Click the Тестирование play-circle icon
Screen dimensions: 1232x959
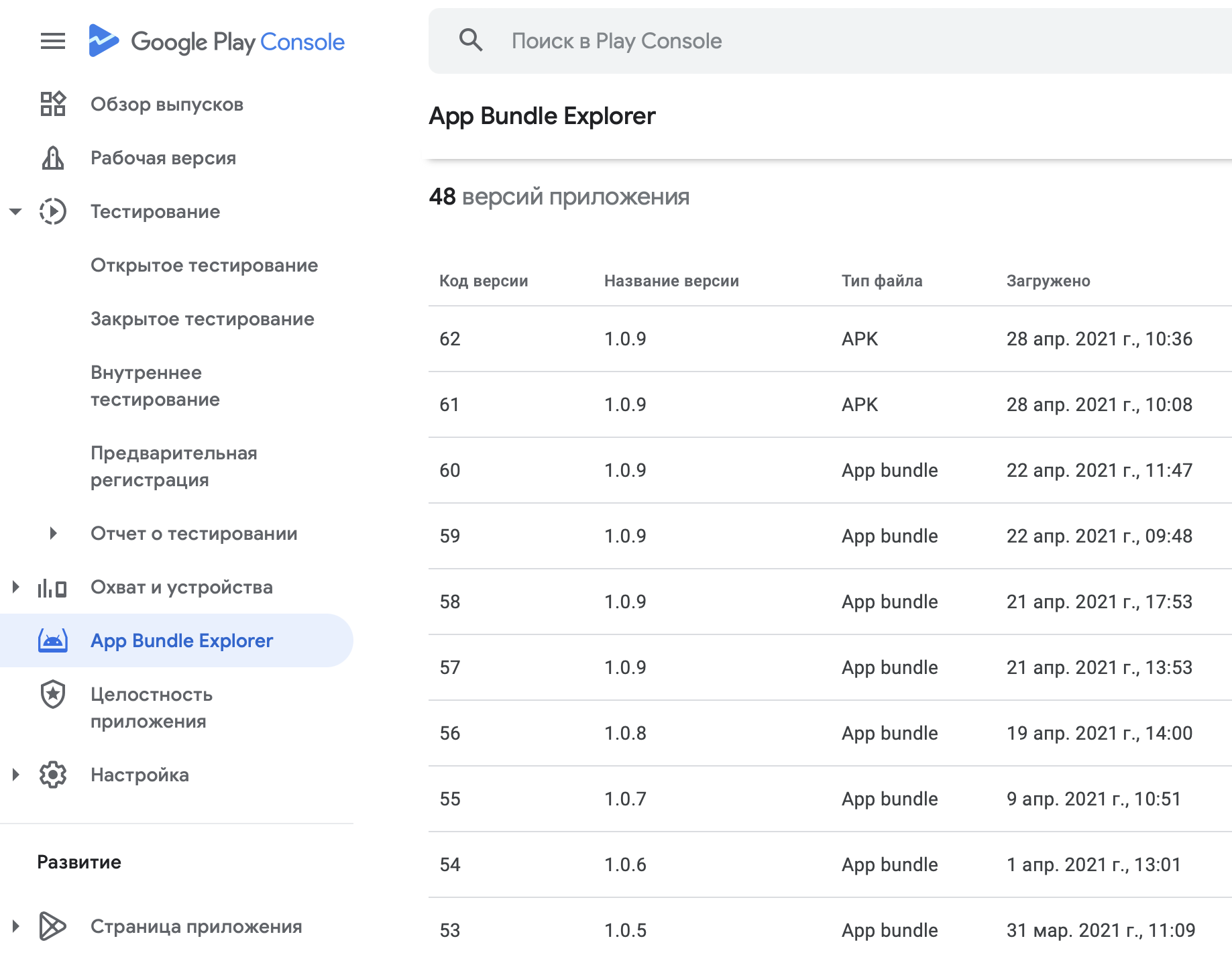click(x=53, y=211)
